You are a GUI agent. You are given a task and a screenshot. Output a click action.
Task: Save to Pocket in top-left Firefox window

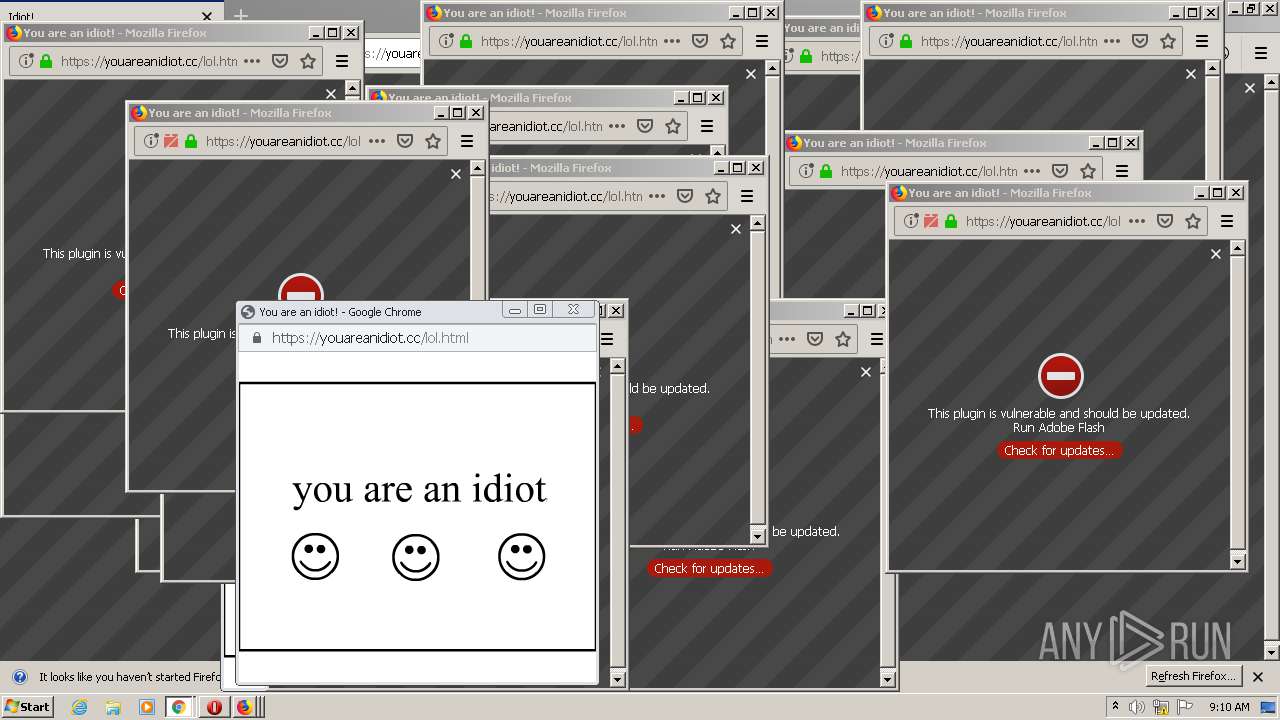click(x=280, y=61)
